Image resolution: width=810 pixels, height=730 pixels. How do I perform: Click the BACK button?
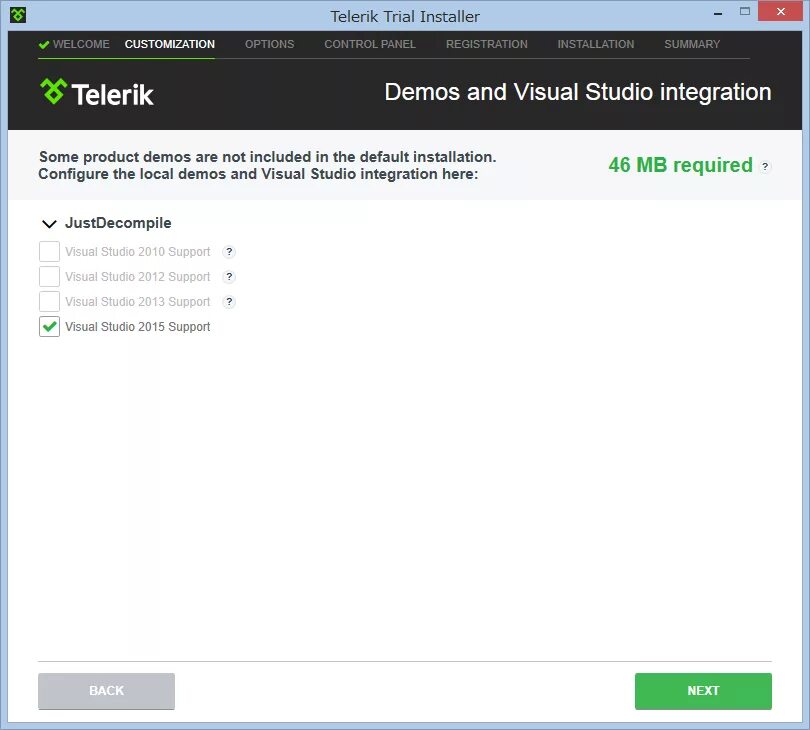click(x=106, y=691)
